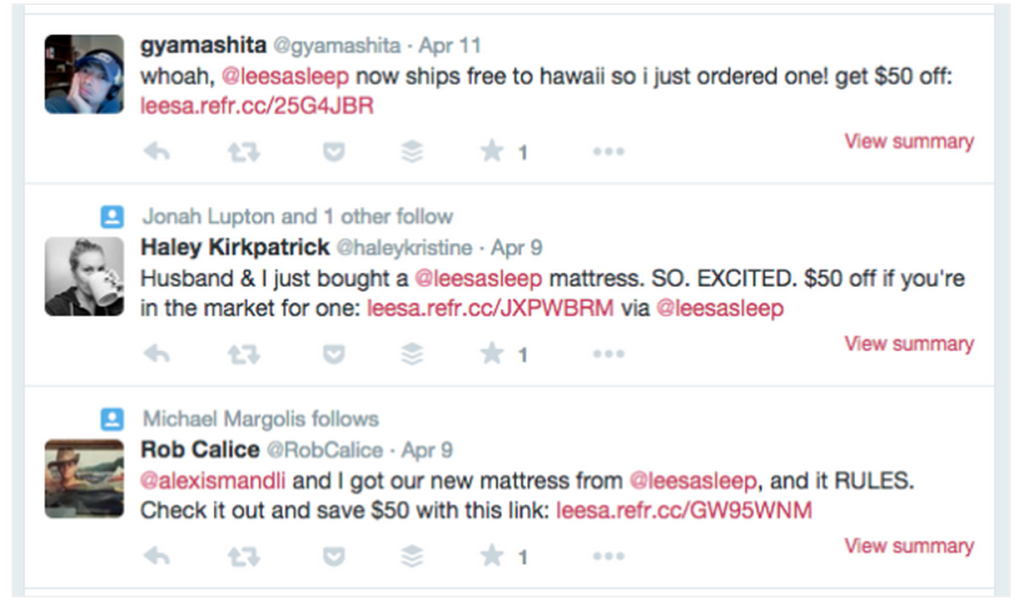Click the @alexismandli mention
This screenshot has height=609, width=1024.
pyautogui.click(x=213, y=481)
